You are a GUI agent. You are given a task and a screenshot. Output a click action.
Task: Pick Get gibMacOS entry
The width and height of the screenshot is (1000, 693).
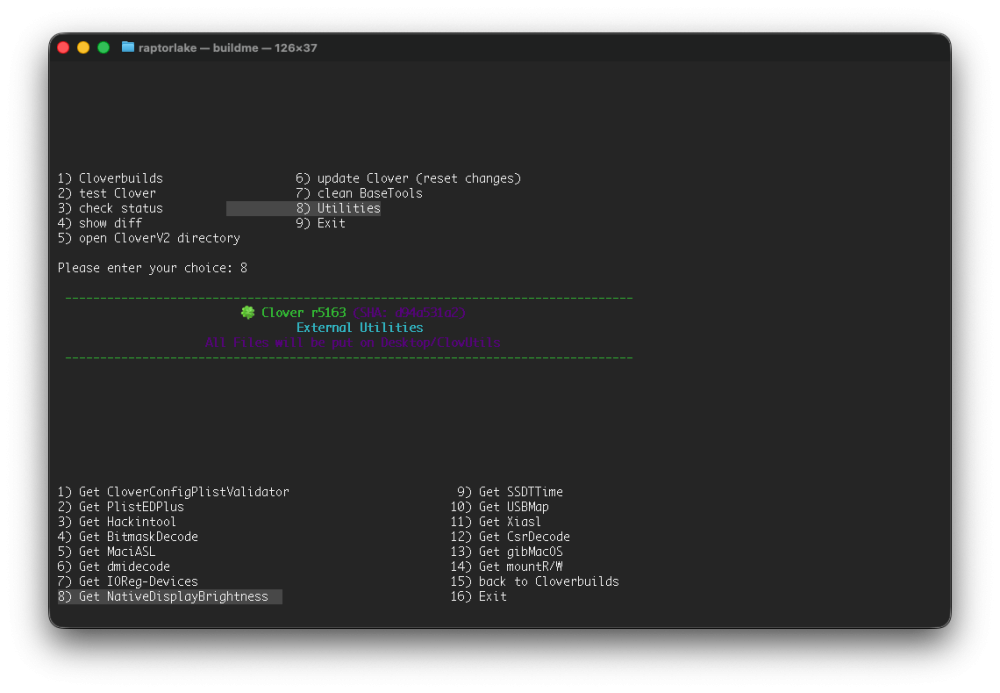(x=506, y=552)
